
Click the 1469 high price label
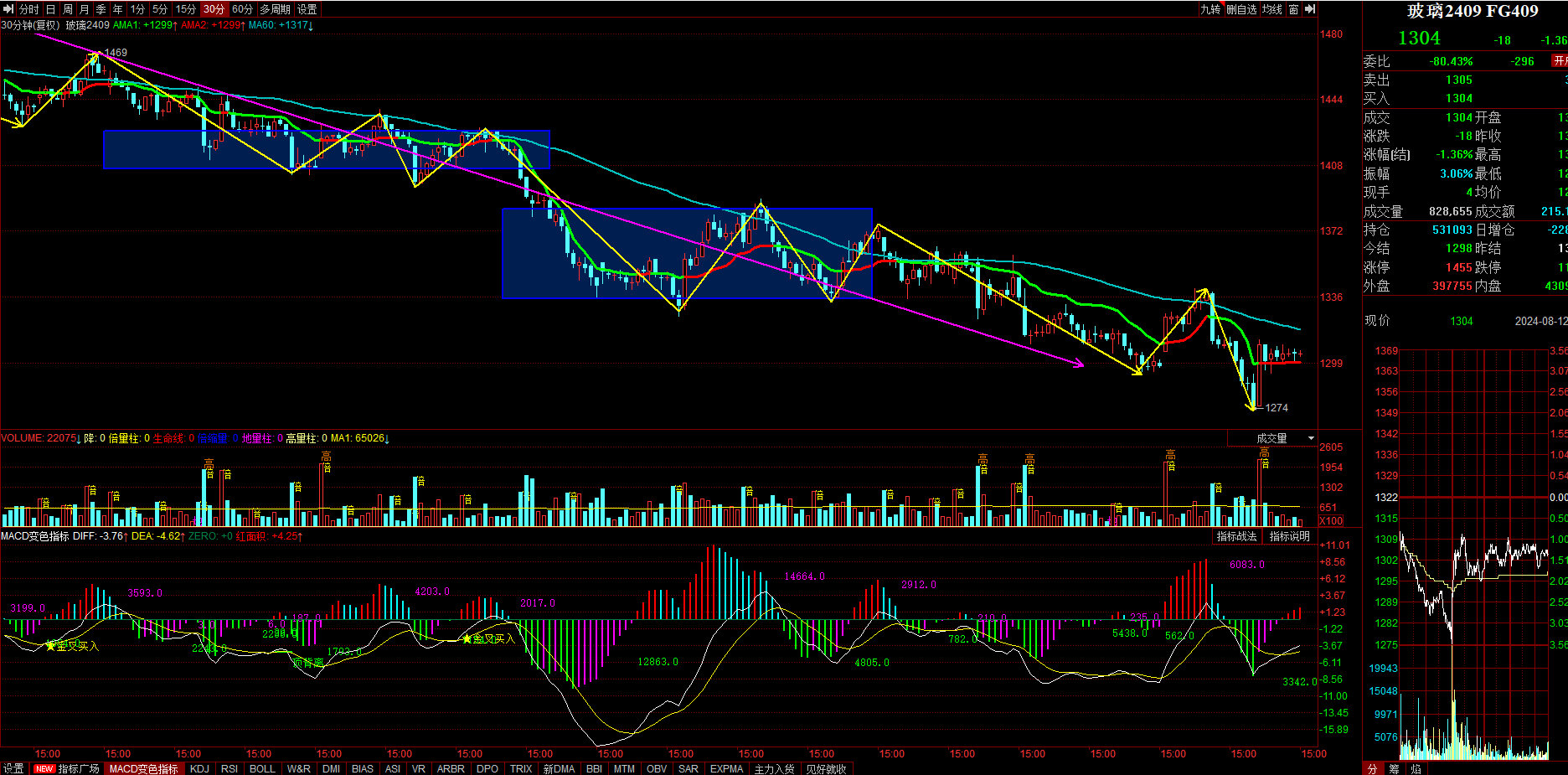116,52
